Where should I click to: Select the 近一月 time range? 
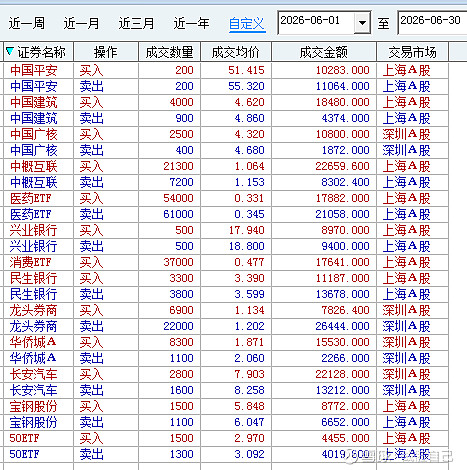pos(82,24)
